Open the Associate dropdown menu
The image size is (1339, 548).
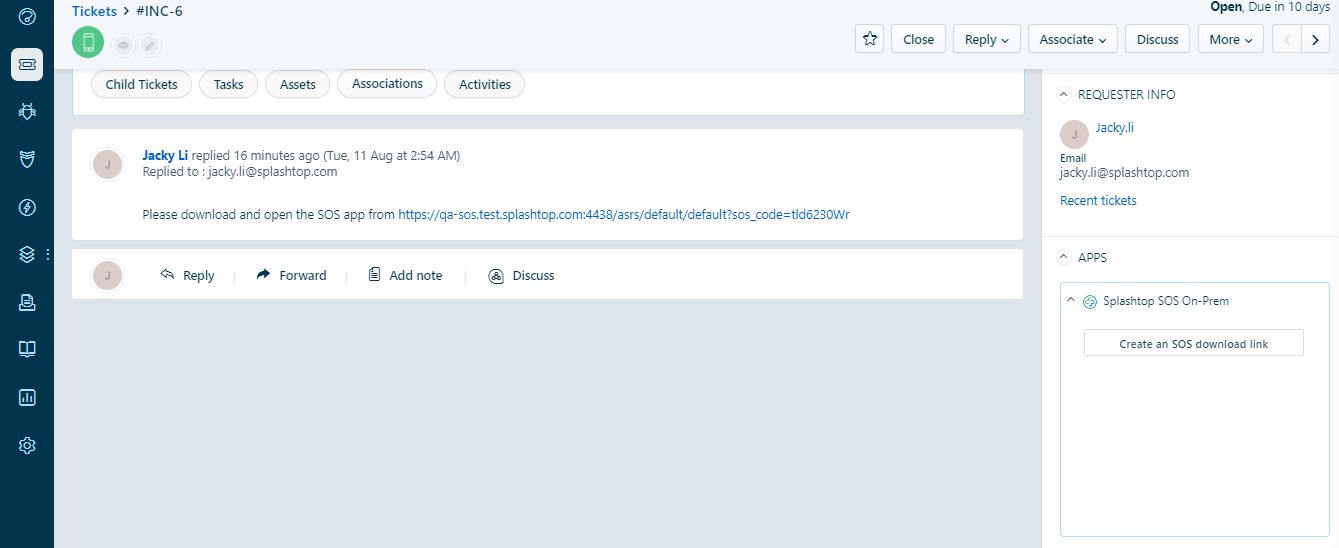pos(1072,39)
